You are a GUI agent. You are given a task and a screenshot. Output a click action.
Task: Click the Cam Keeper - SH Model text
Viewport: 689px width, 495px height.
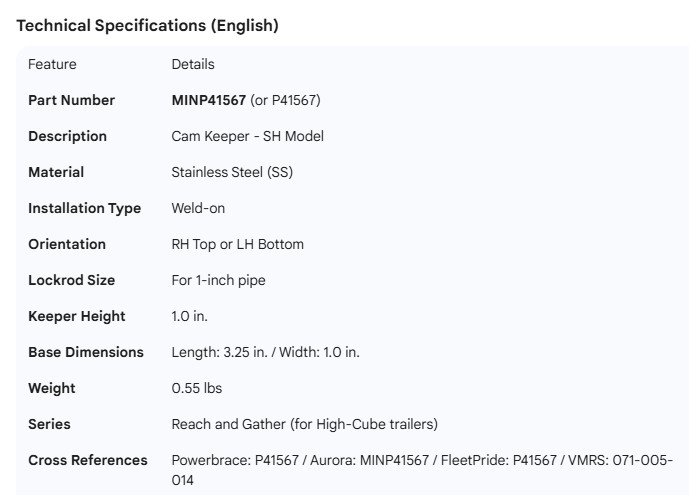point(247,136)
